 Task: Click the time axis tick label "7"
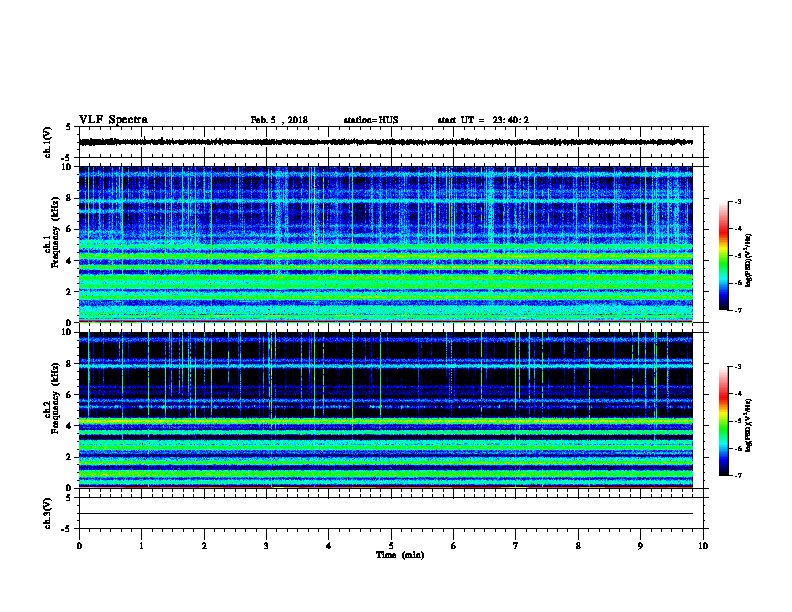516,546
